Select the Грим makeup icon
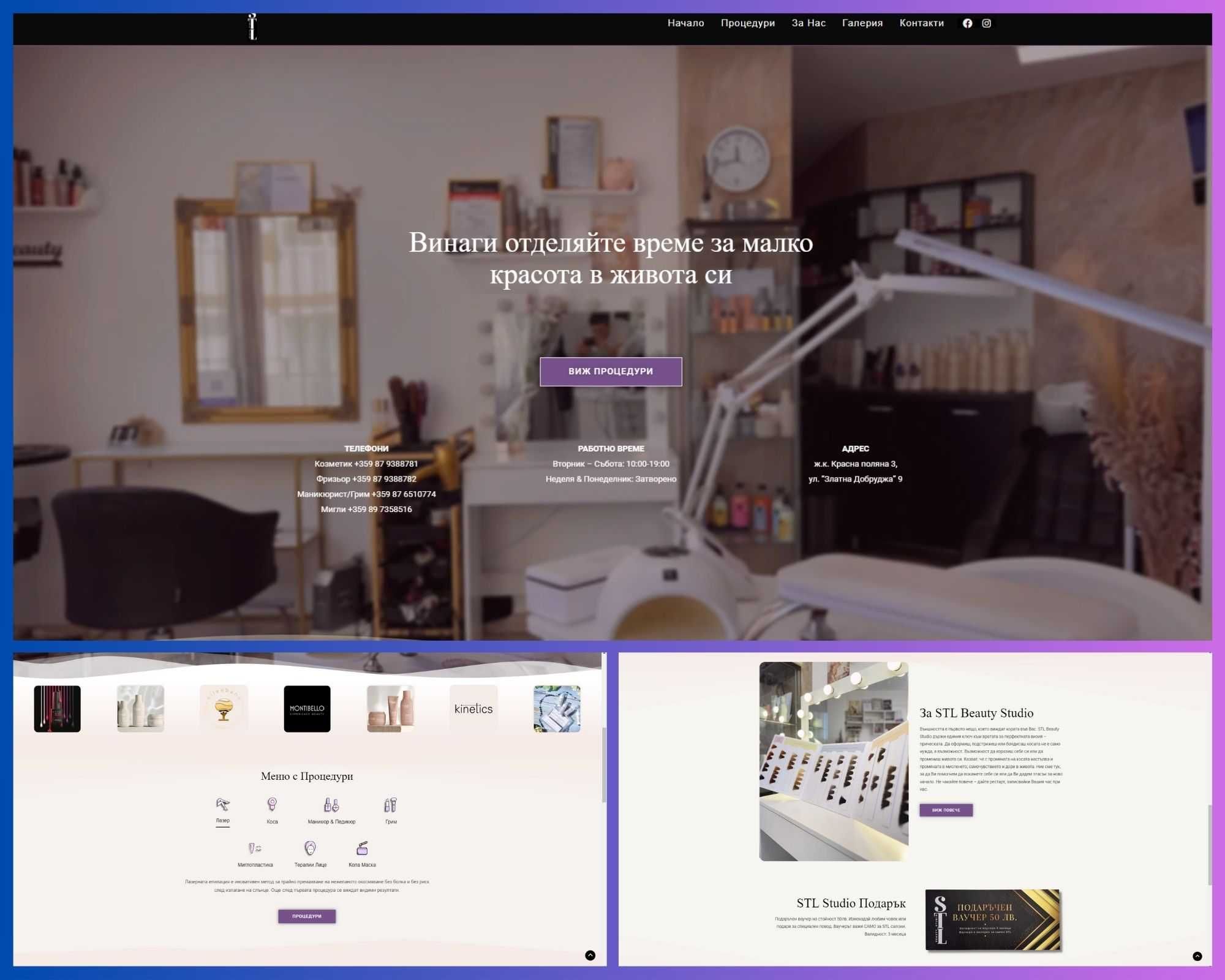Image resolution: width=1225 pixels, height=980 pixels. 391,805
